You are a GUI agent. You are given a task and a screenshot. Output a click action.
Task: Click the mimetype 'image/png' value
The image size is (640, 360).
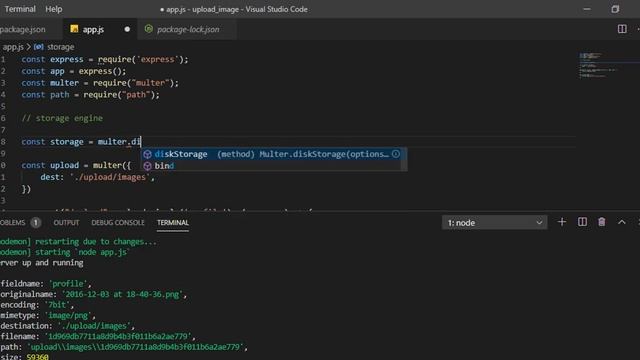(68, 316)
